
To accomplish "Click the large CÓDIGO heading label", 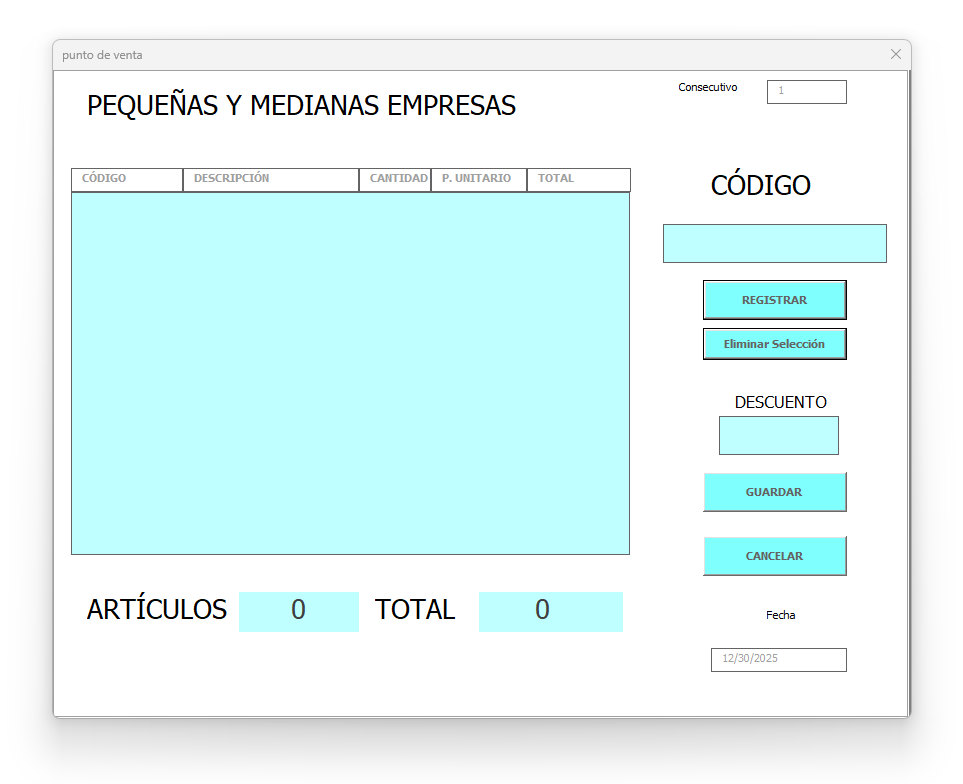I will click(x=760, y=185).
